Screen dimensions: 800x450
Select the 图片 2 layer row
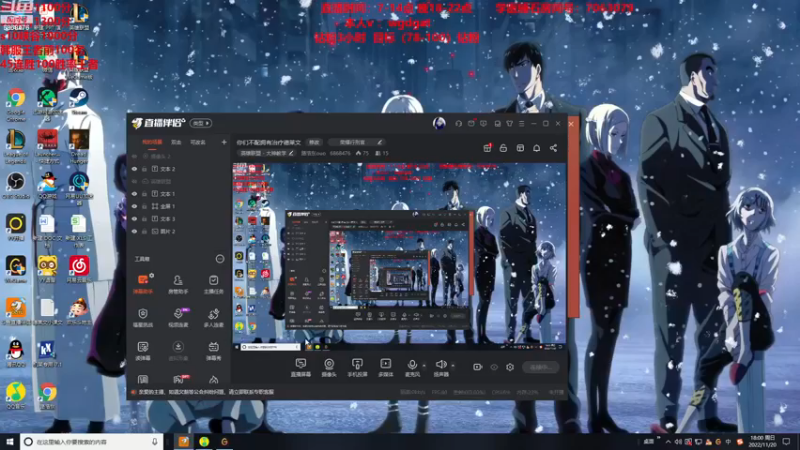pos(179,231)
